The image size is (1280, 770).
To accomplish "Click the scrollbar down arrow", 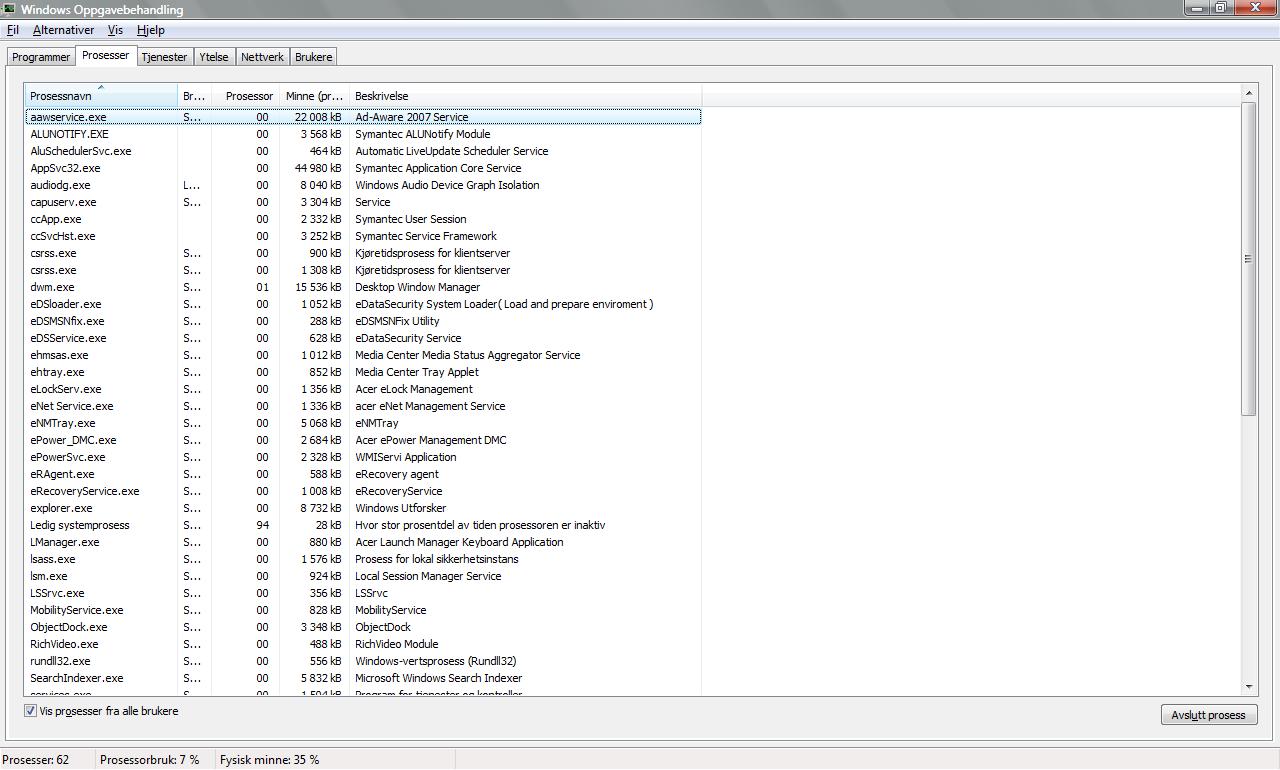I will click(x=1248, y=687).
